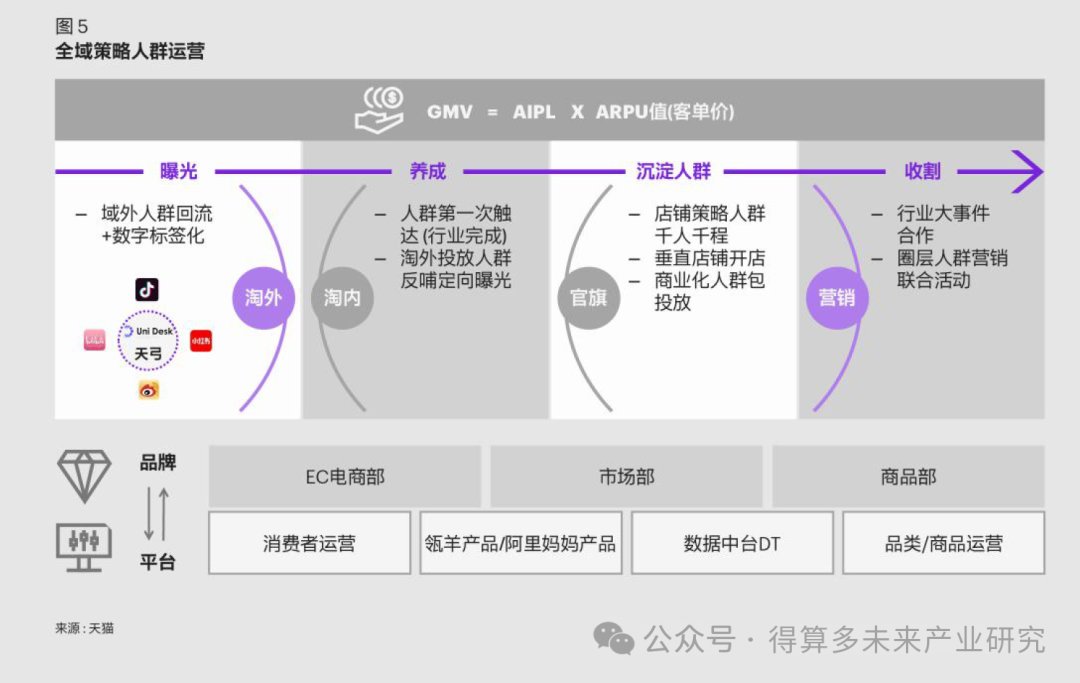Select the purple 淘外 circle
The image size is (1080, 683).
click(x=263, y=297)
